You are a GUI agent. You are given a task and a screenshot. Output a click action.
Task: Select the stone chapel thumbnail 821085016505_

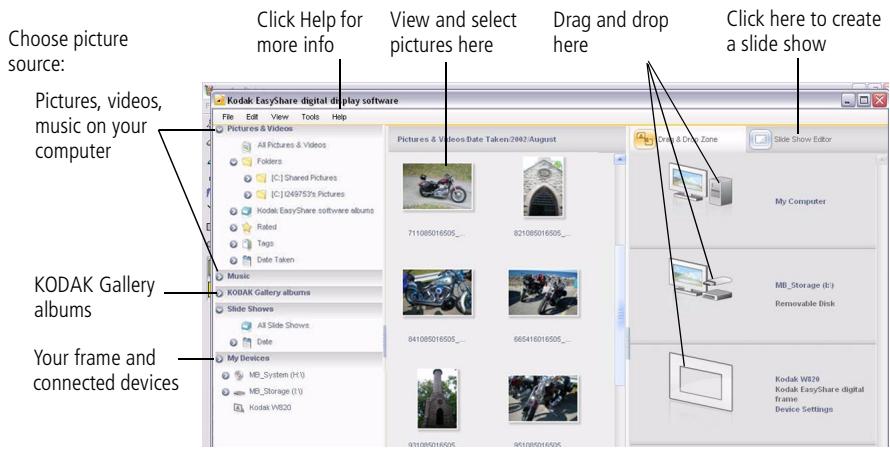(544, 187)
